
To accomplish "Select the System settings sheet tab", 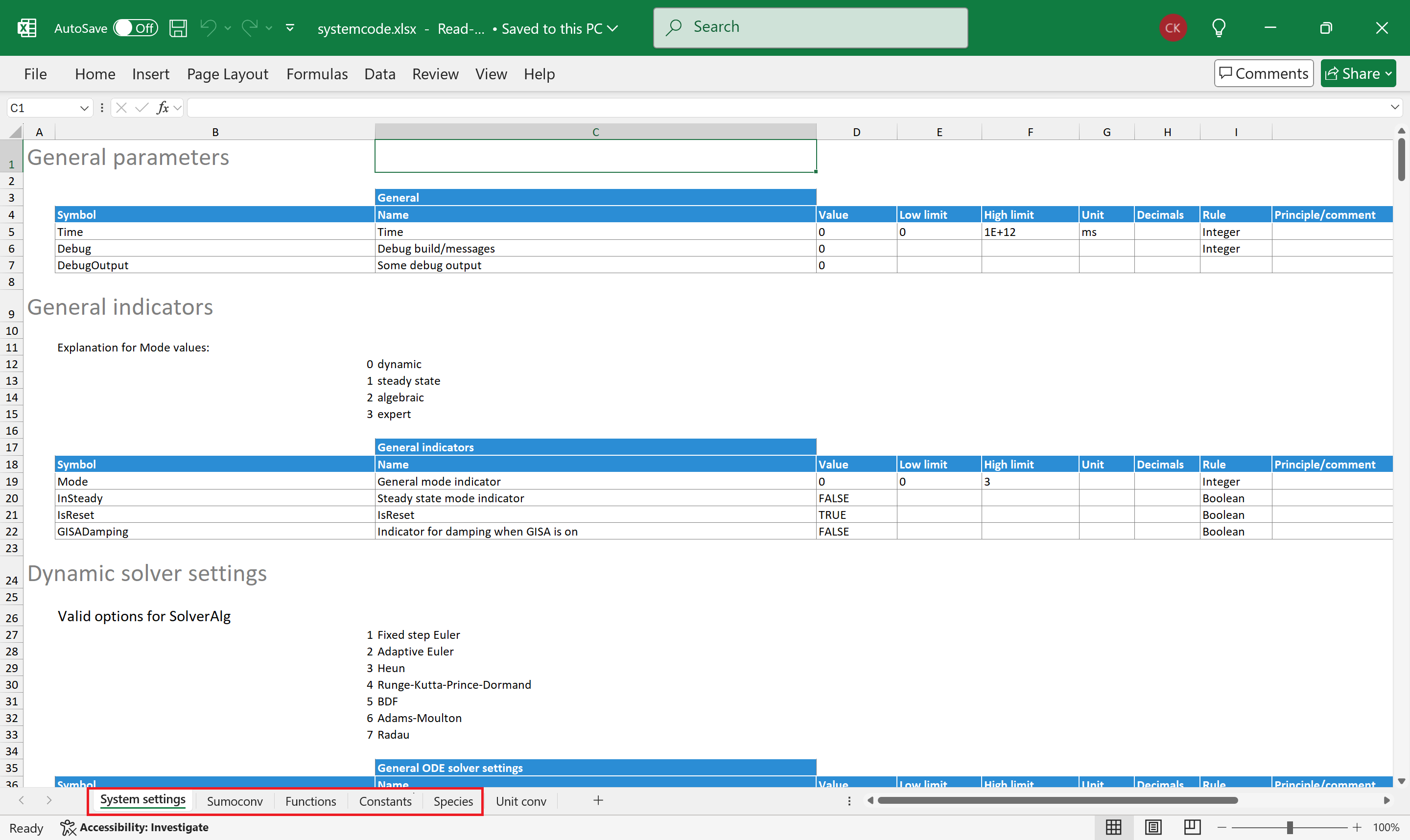I will [142, 800].
